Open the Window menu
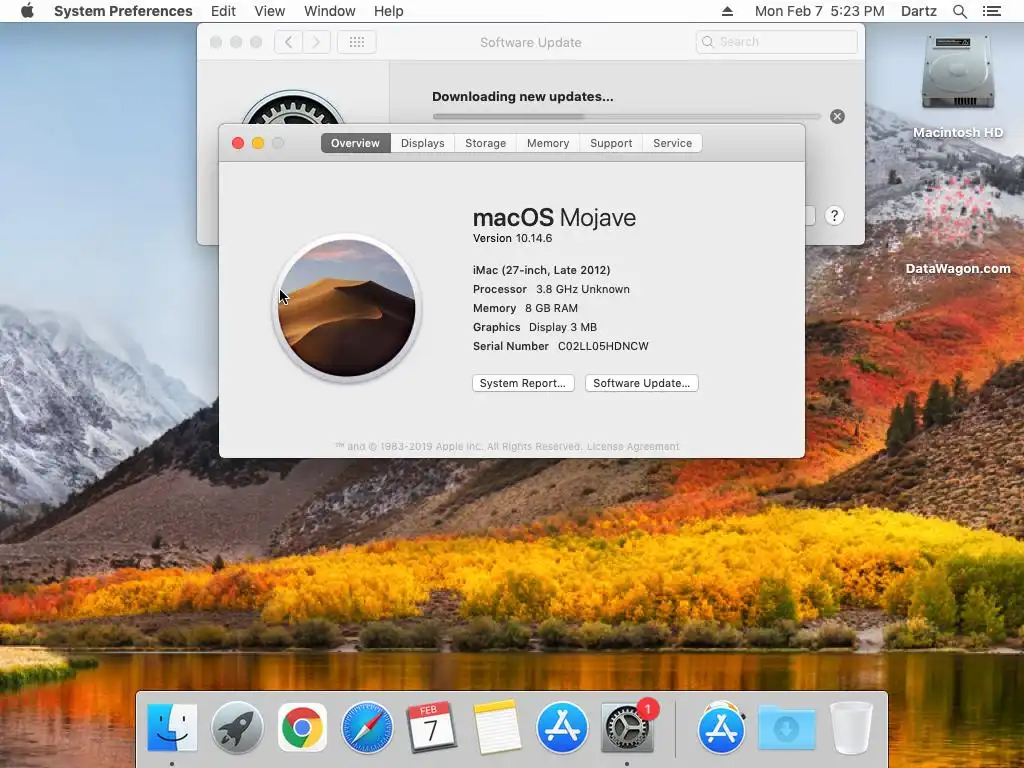 point(330,11)
